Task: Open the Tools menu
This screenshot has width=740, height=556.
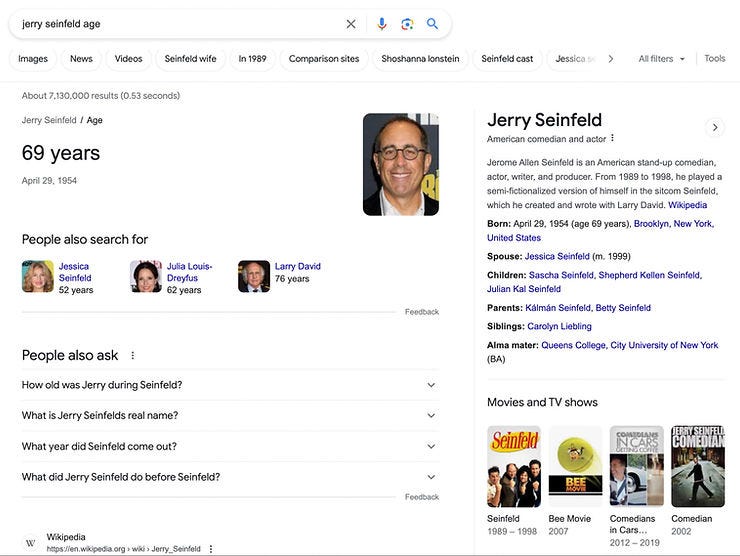Action: tap(715, 59)
